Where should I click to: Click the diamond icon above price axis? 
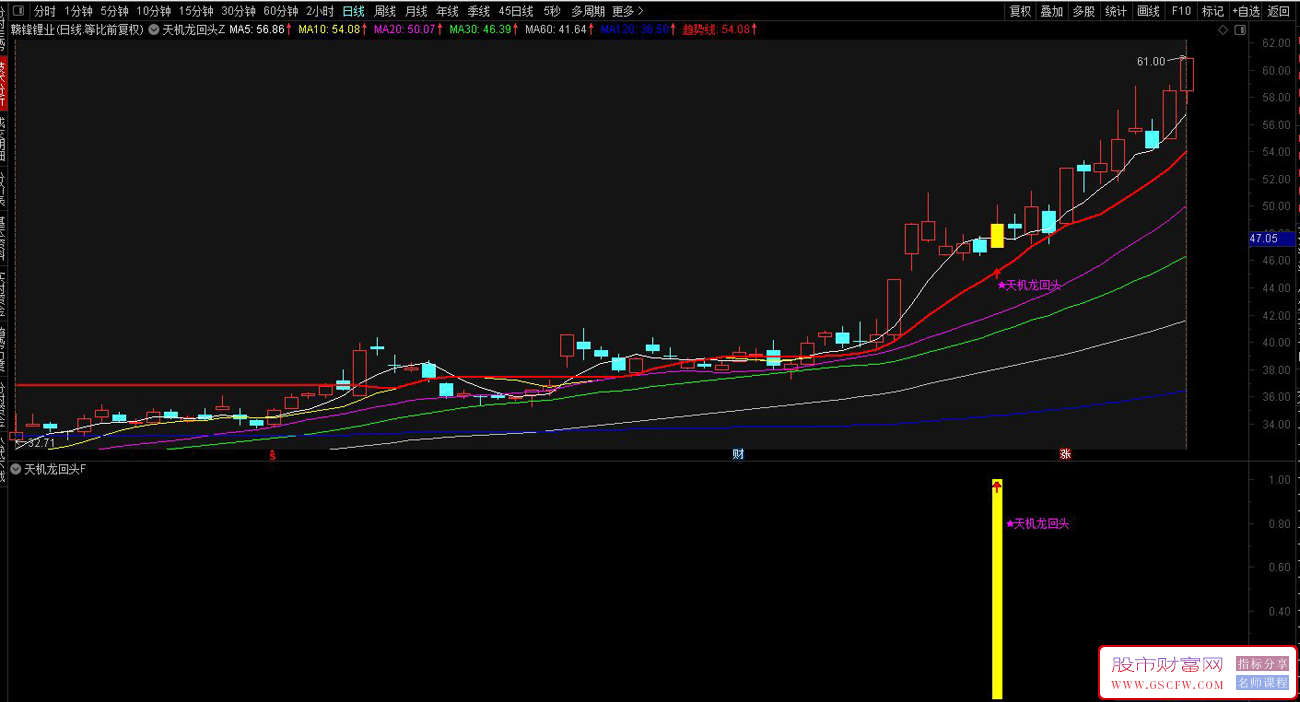[1223, 30]
